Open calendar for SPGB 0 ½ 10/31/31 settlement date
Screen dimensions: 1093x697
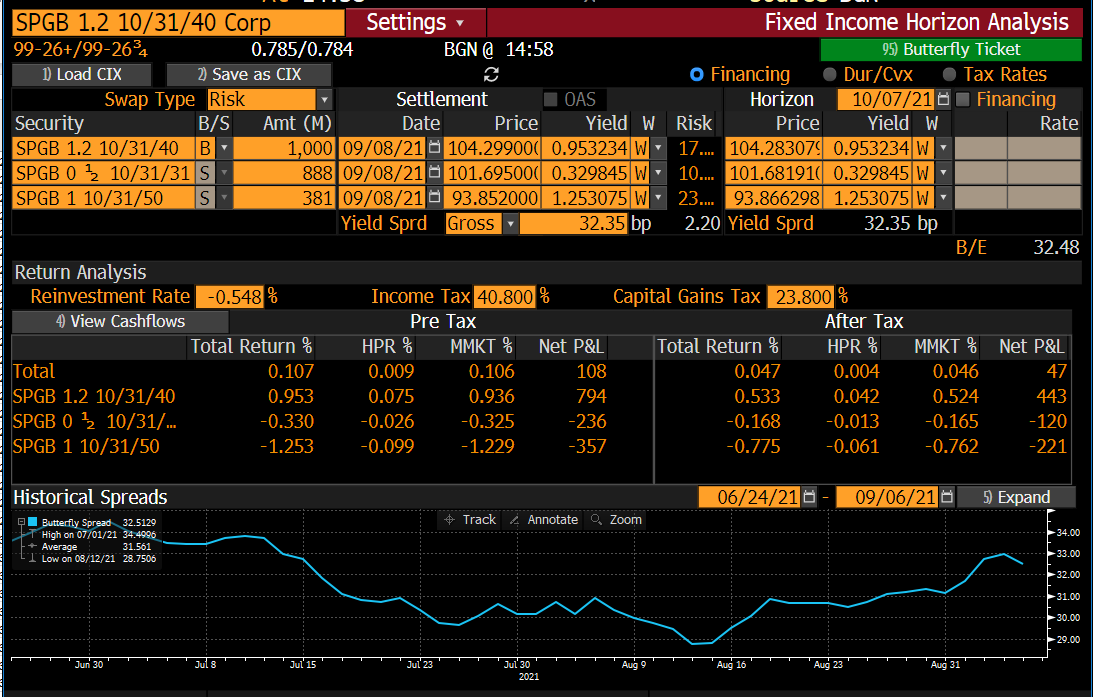point(434,173)
